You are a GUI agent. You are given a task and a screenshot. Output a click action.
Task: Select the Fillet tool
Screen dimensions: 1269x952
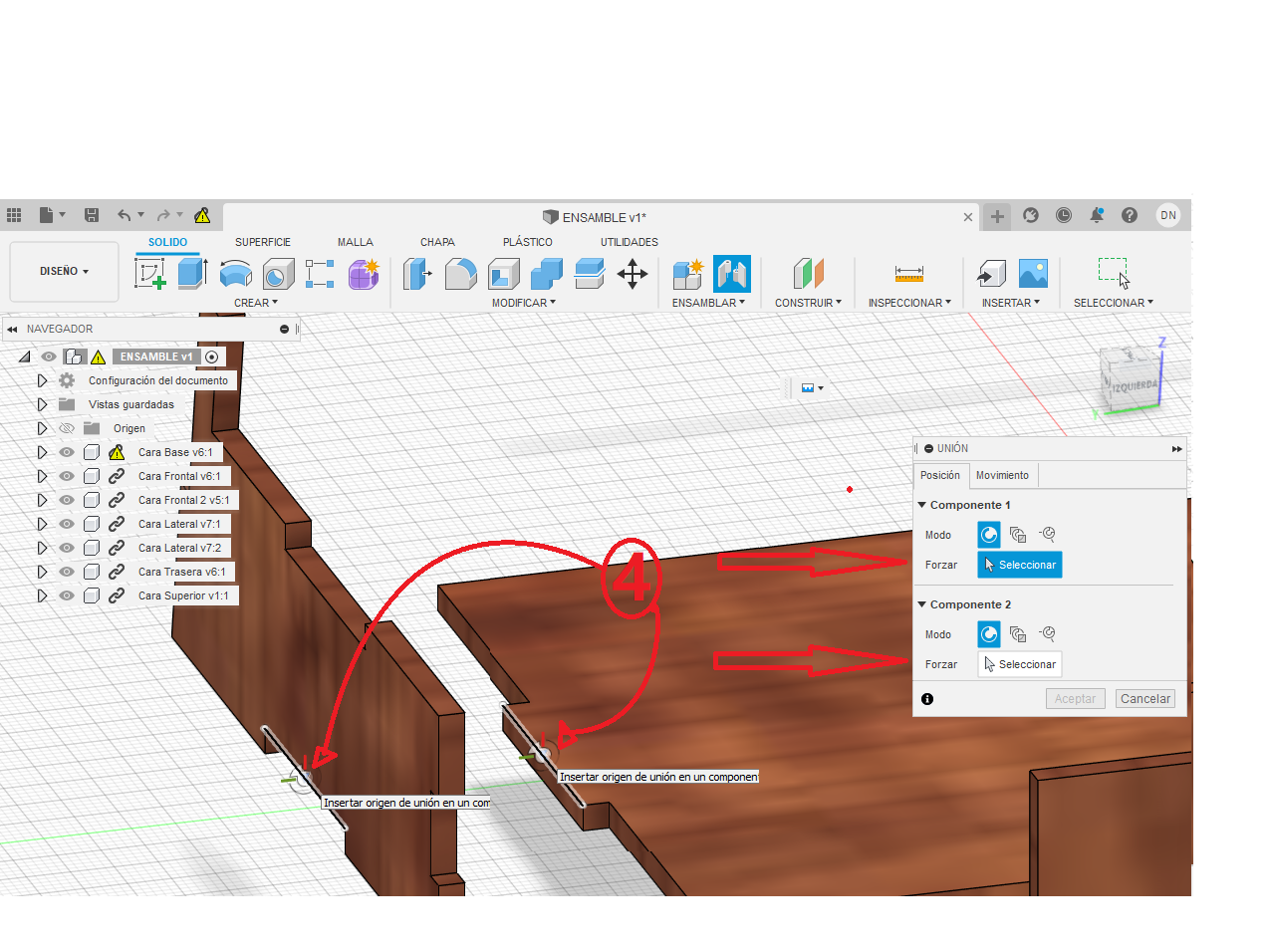point(460,274)
